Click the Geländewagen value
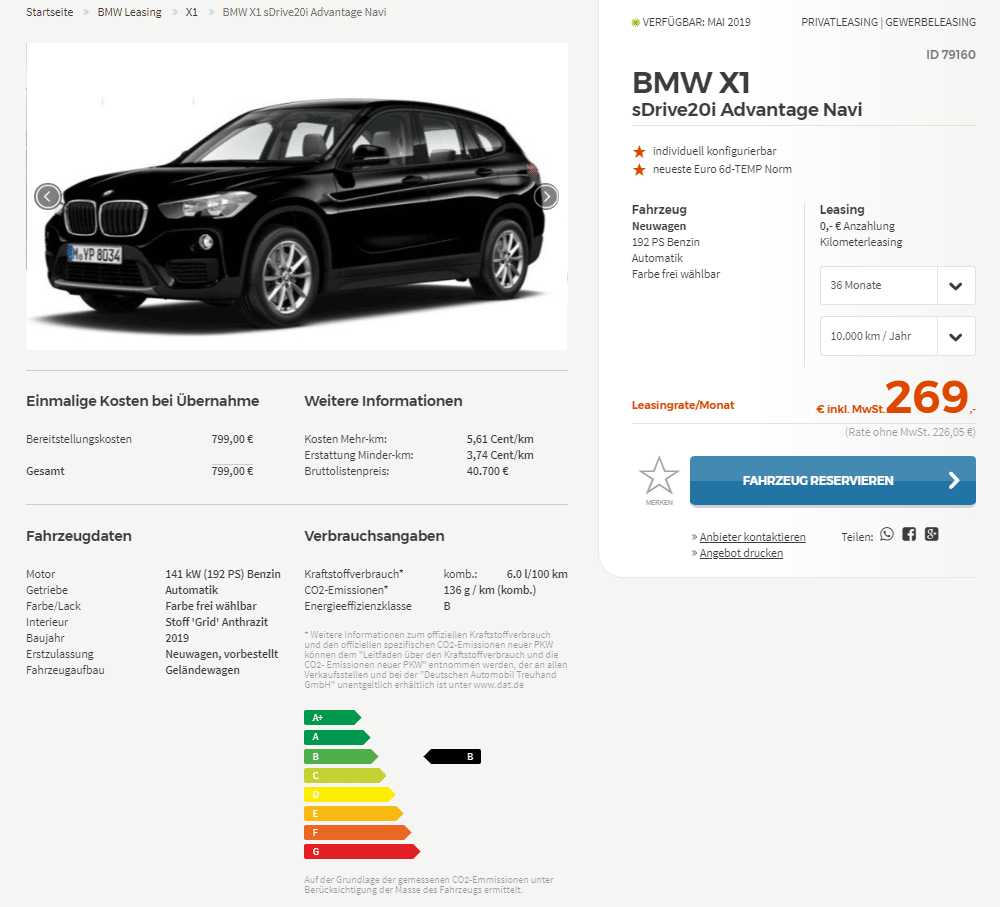The height and width of the screenshot is (907, 1000). (202, 670)
